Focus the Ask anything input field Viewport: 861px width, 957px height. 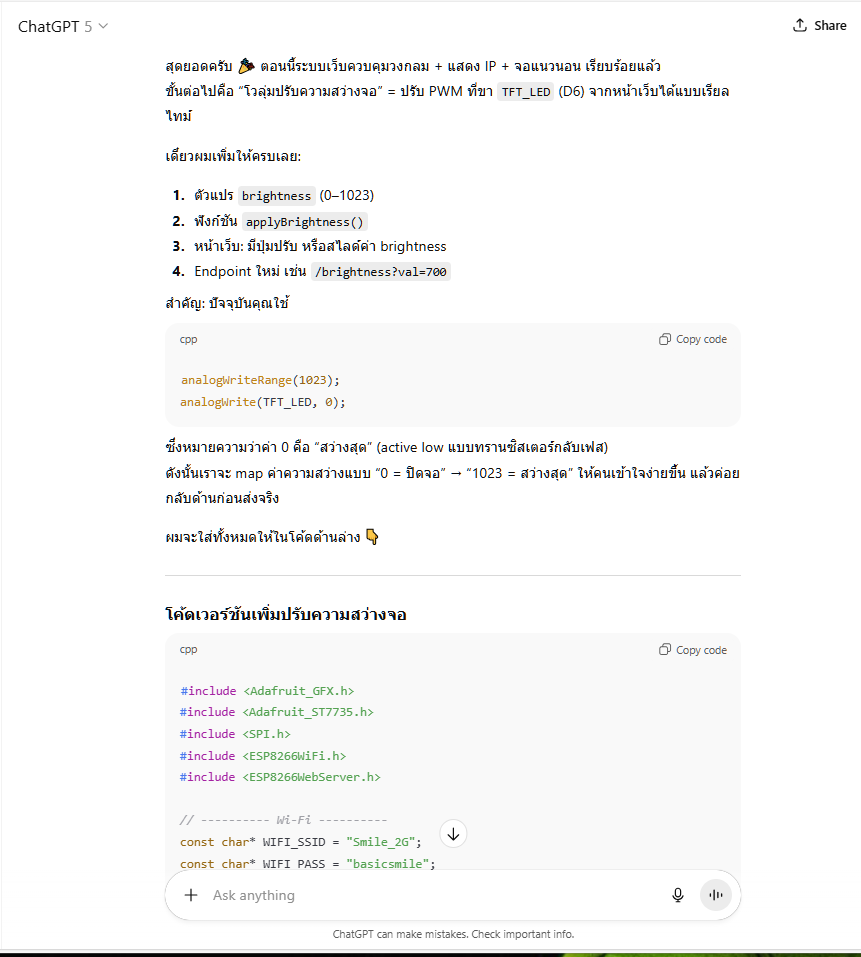pos(430,895)
